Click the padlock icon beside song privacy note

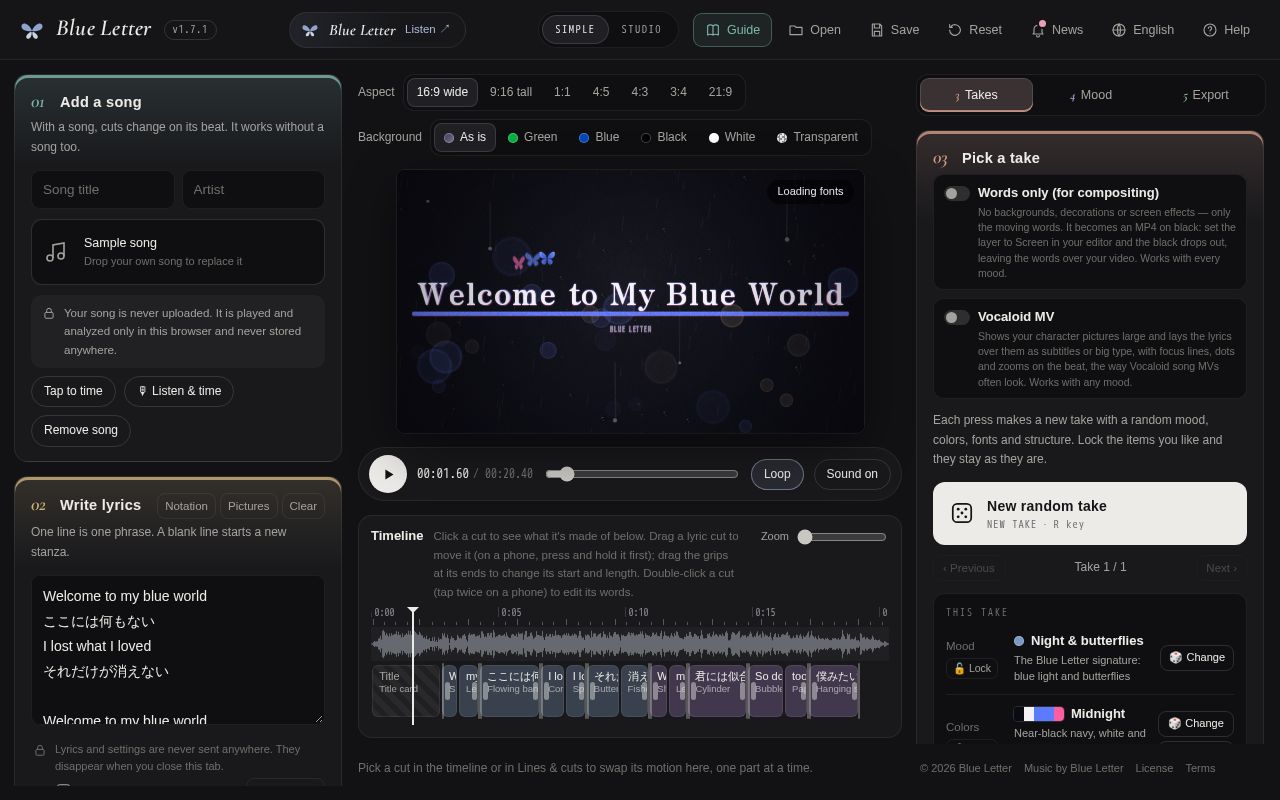coord(48,313)
